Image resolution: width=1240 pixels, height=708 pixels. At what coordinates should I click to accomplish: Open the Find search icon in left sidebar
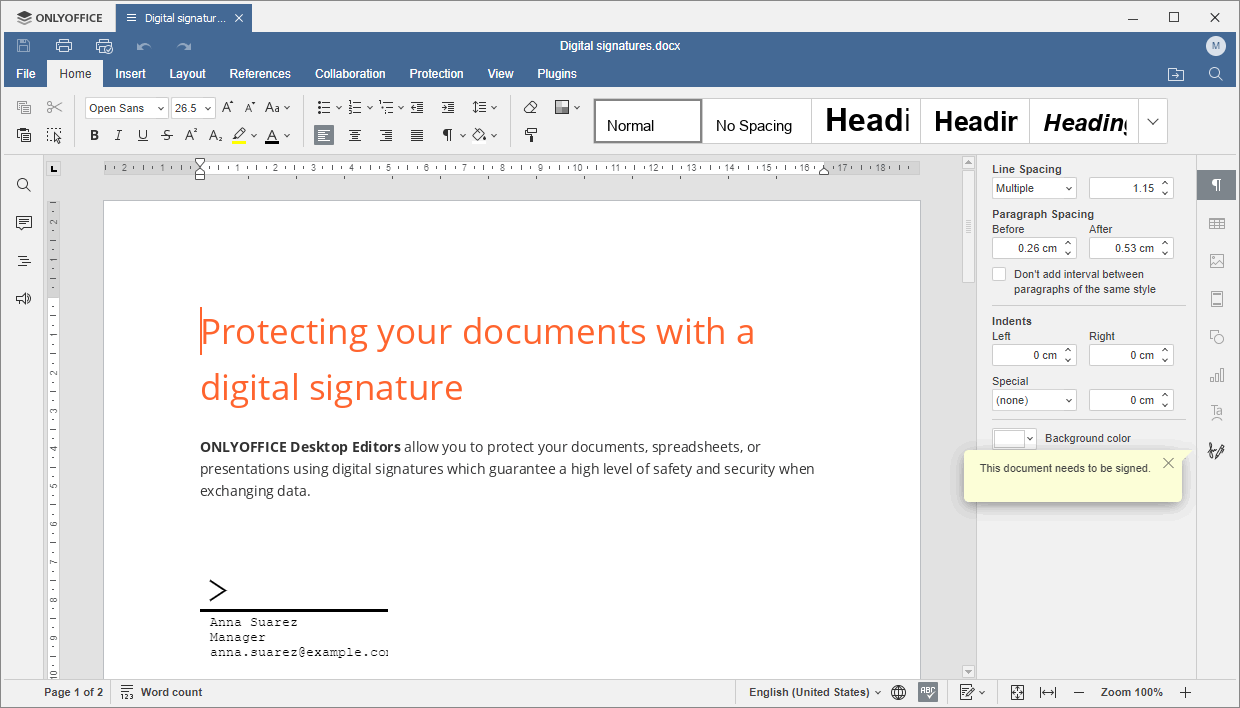(24, 185)
